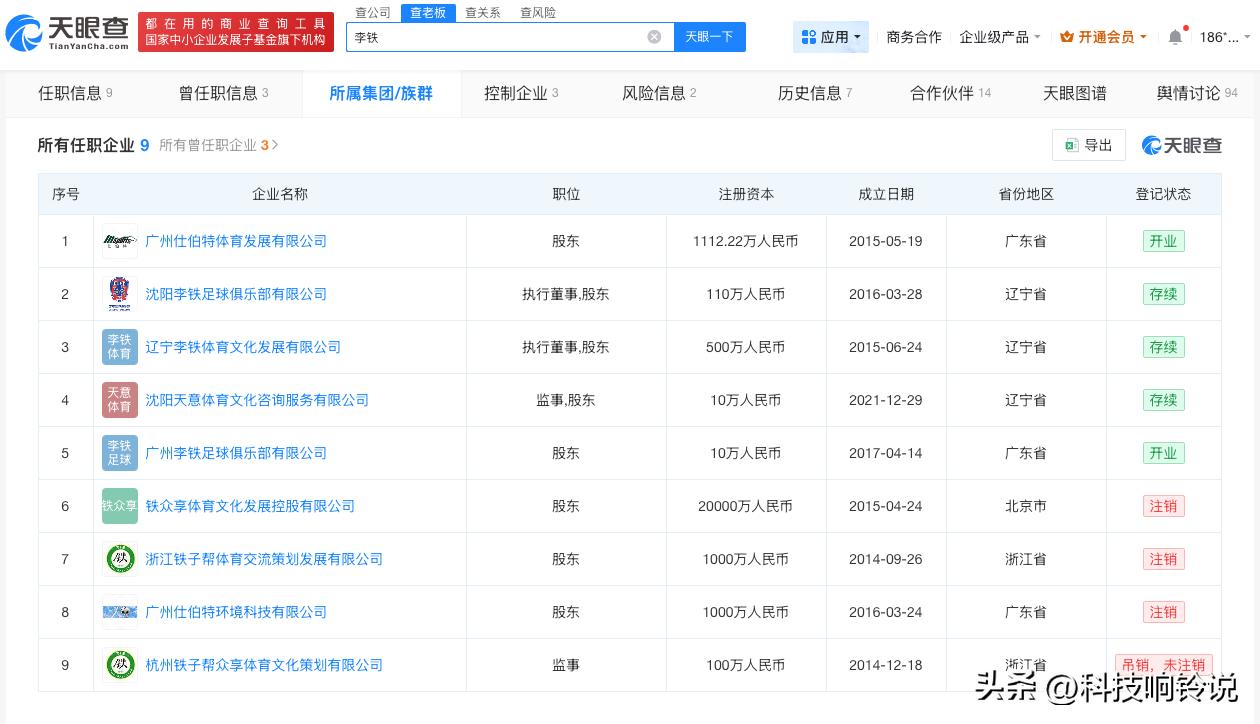Click 铁众享 company logo thumbnail
1260x724 pixels.
click(x=119, y=506)
